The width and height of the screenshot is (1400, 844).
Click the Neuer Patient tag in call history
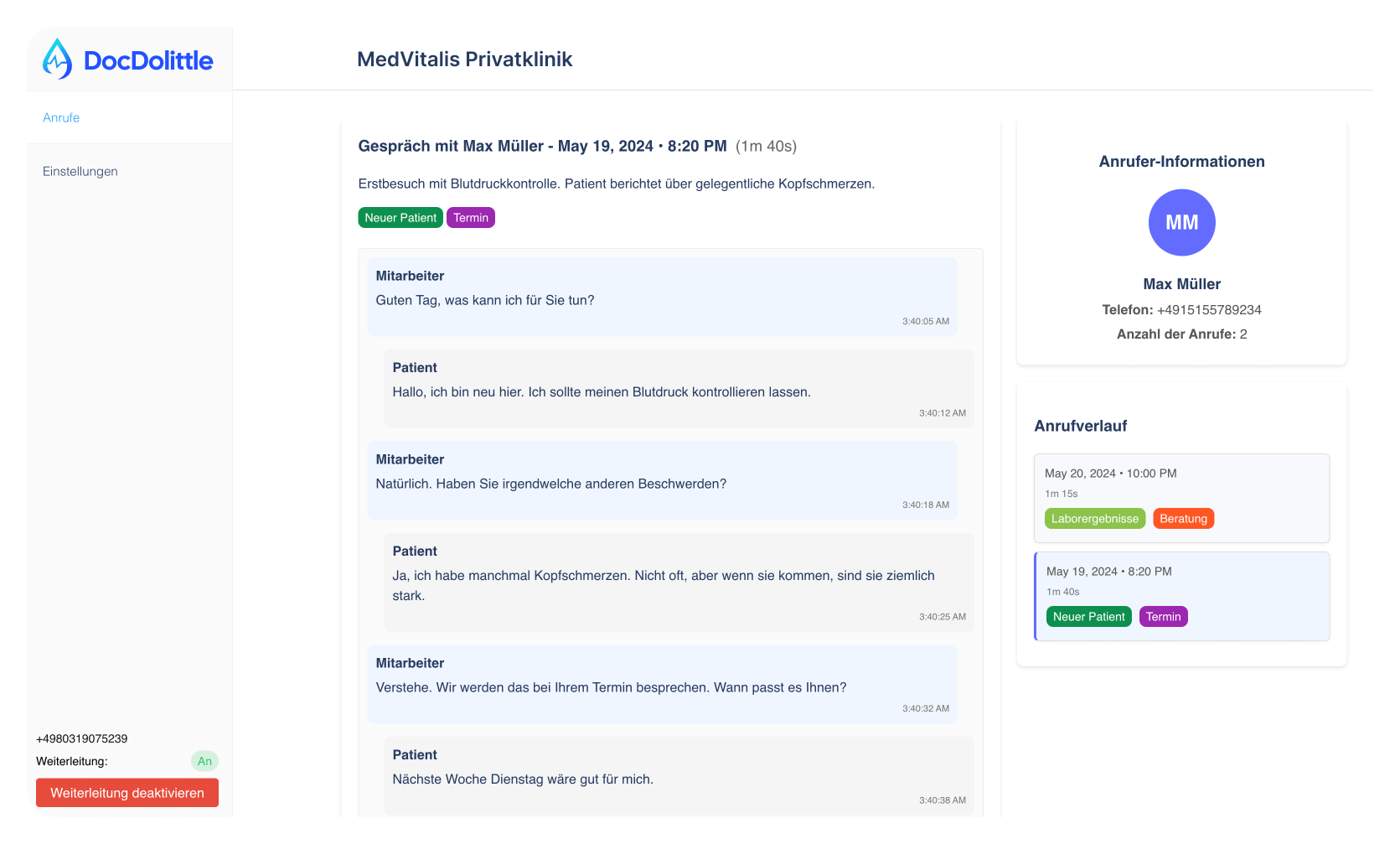click(1088, 617)
